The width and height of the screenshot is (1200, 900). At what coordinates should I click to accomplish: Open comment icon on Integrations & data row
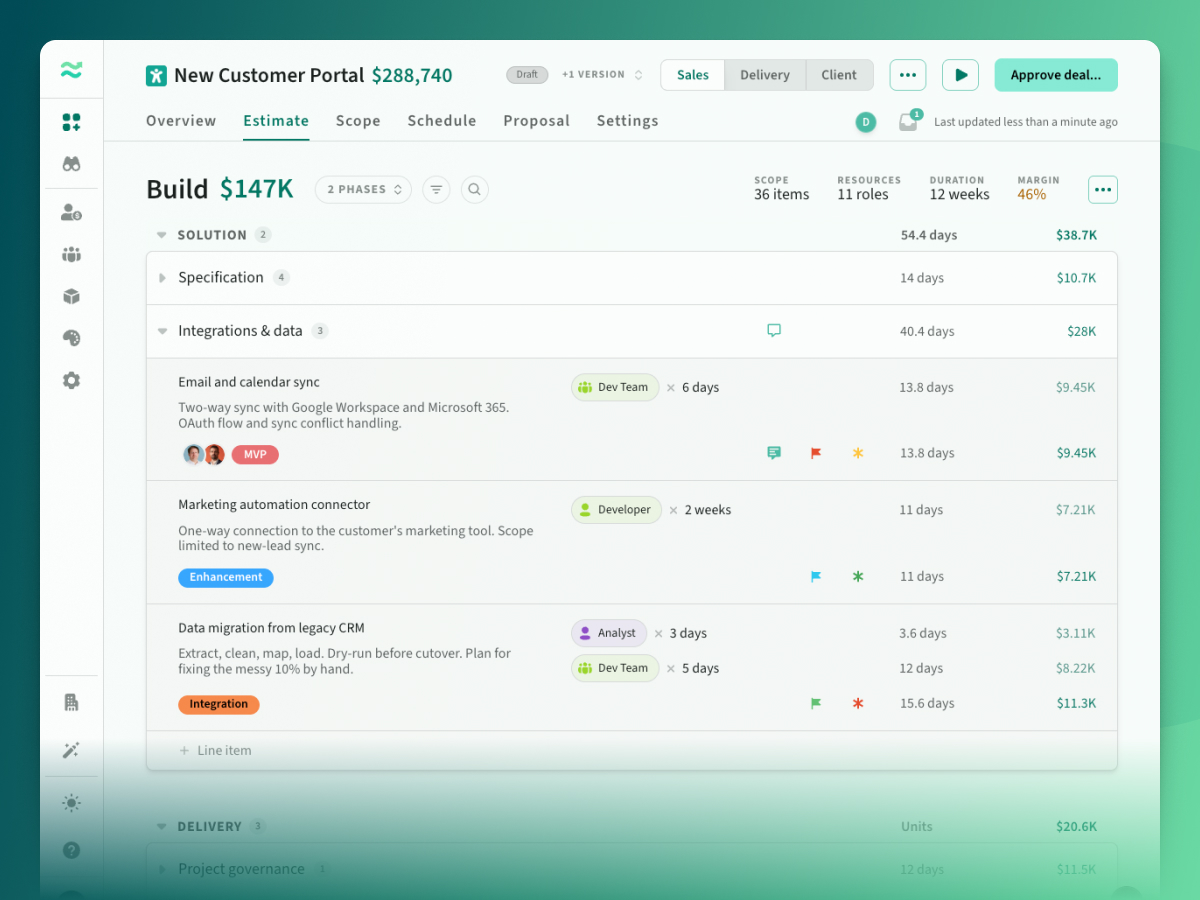coord(774,331)
